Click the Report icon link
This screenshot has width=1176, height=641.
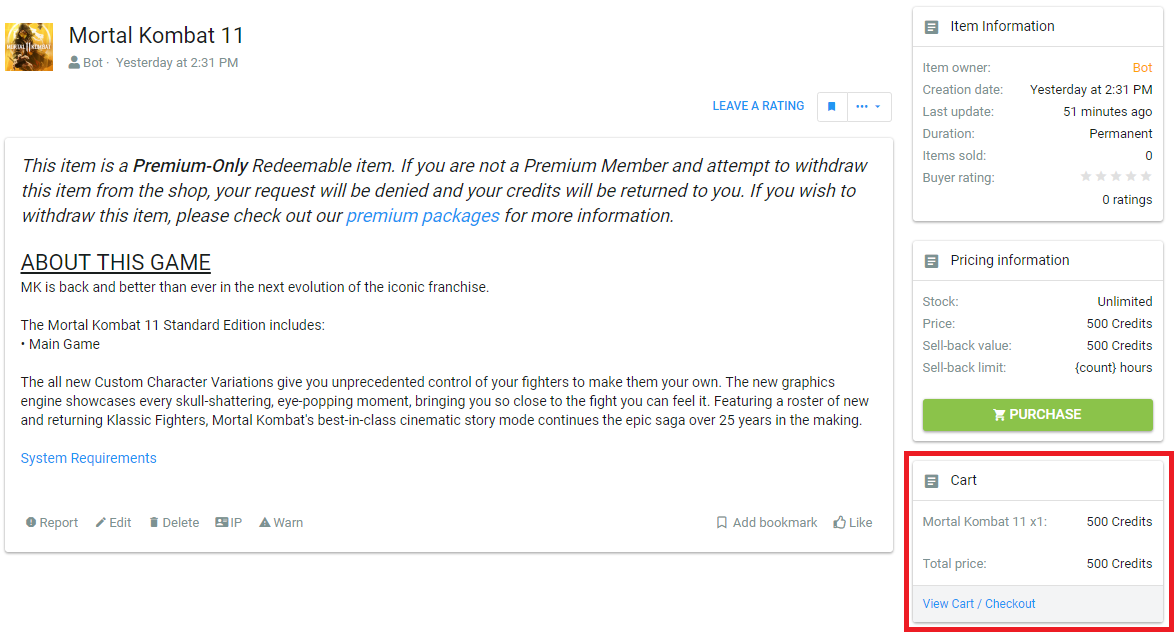[x=52, y=522]
